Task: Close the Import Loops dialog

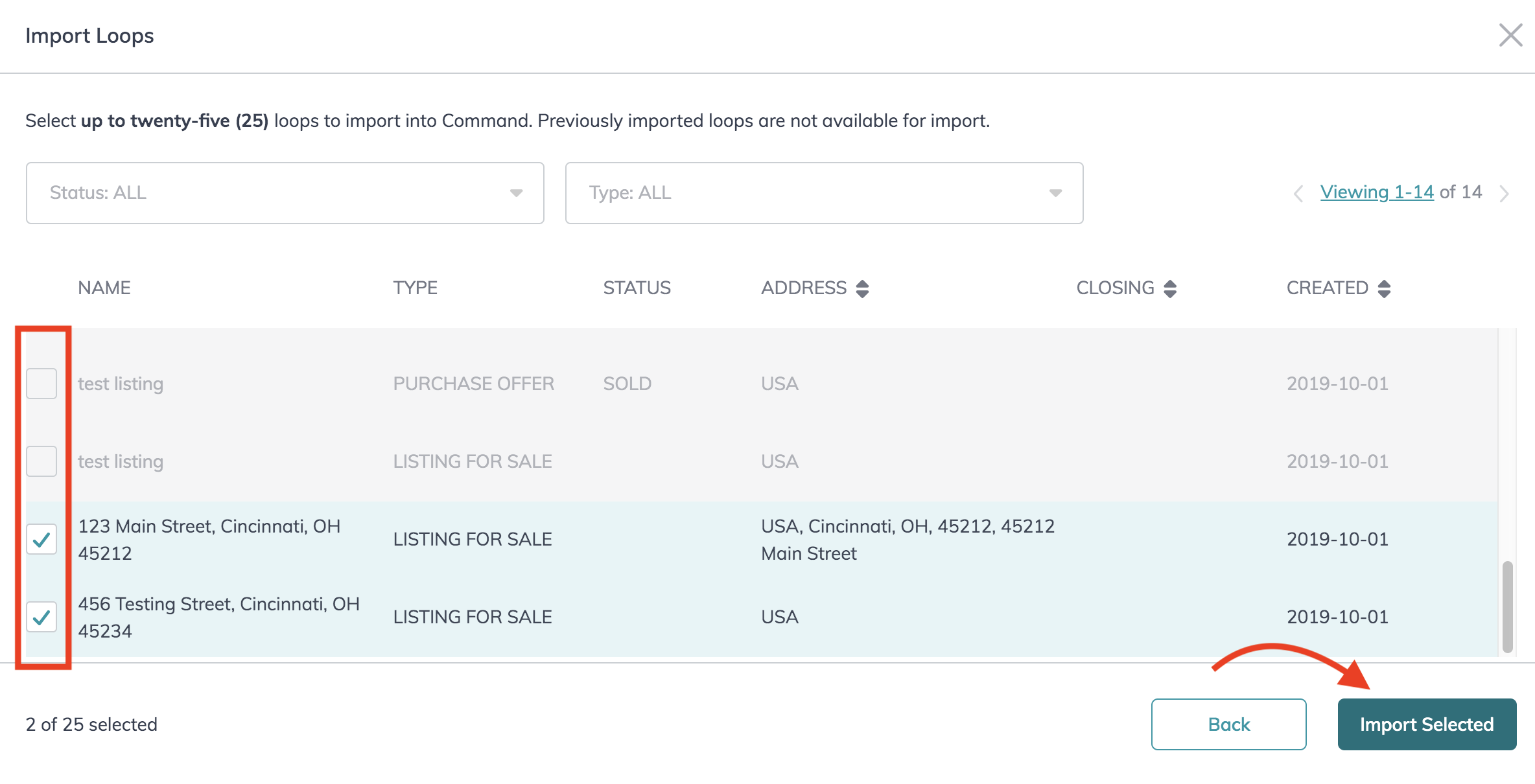Action: (x=1510, y=36)
